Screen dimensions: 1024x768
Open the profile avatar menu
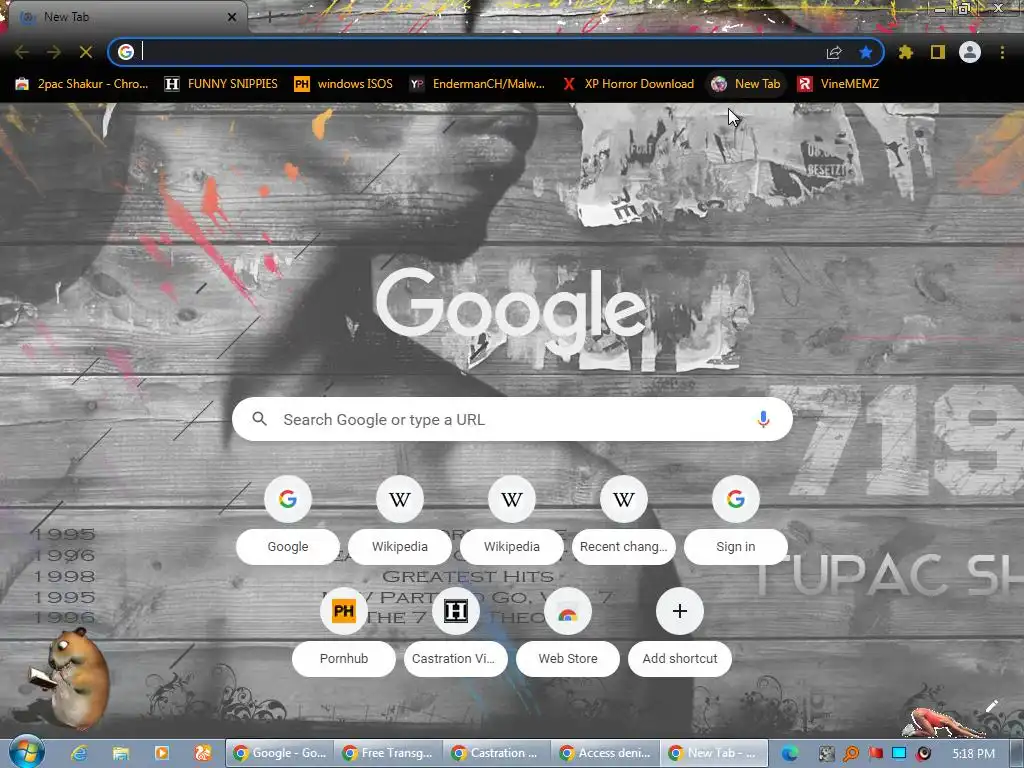point(970,52)
